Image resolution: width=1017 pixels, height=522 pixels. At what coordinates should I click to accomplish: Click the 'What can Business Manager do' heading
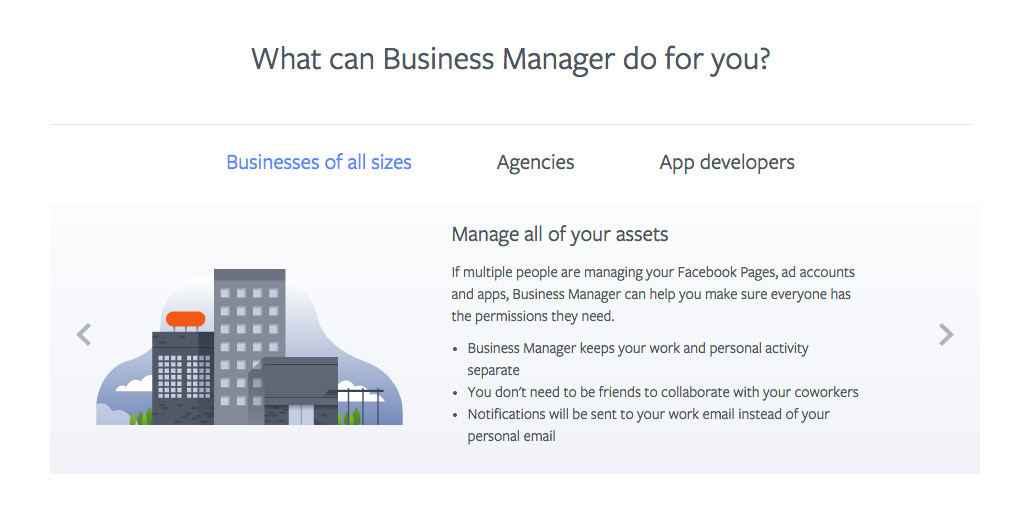pyautogui.click(x=510, y=59)
